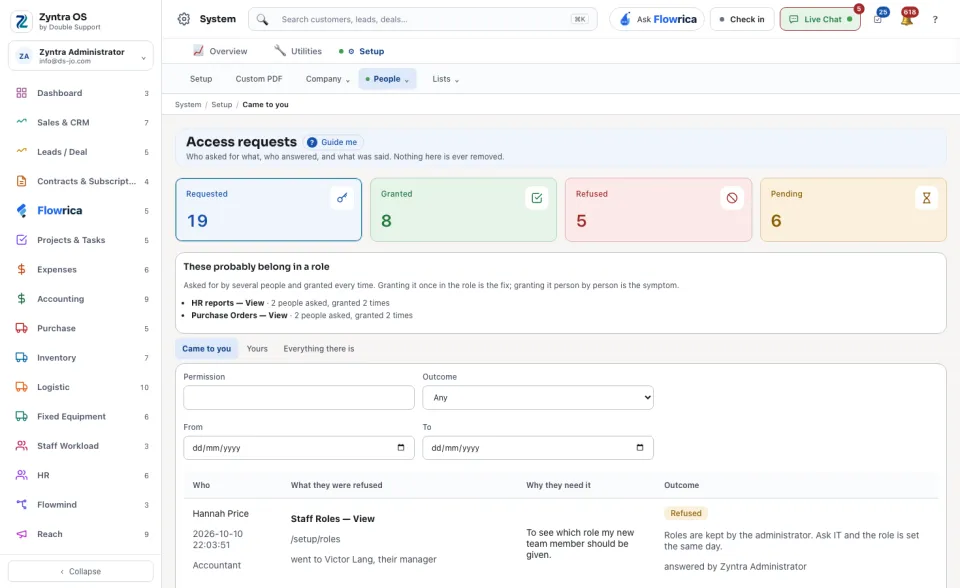
Task: Click the Check in button
Action: coord(742,19)
